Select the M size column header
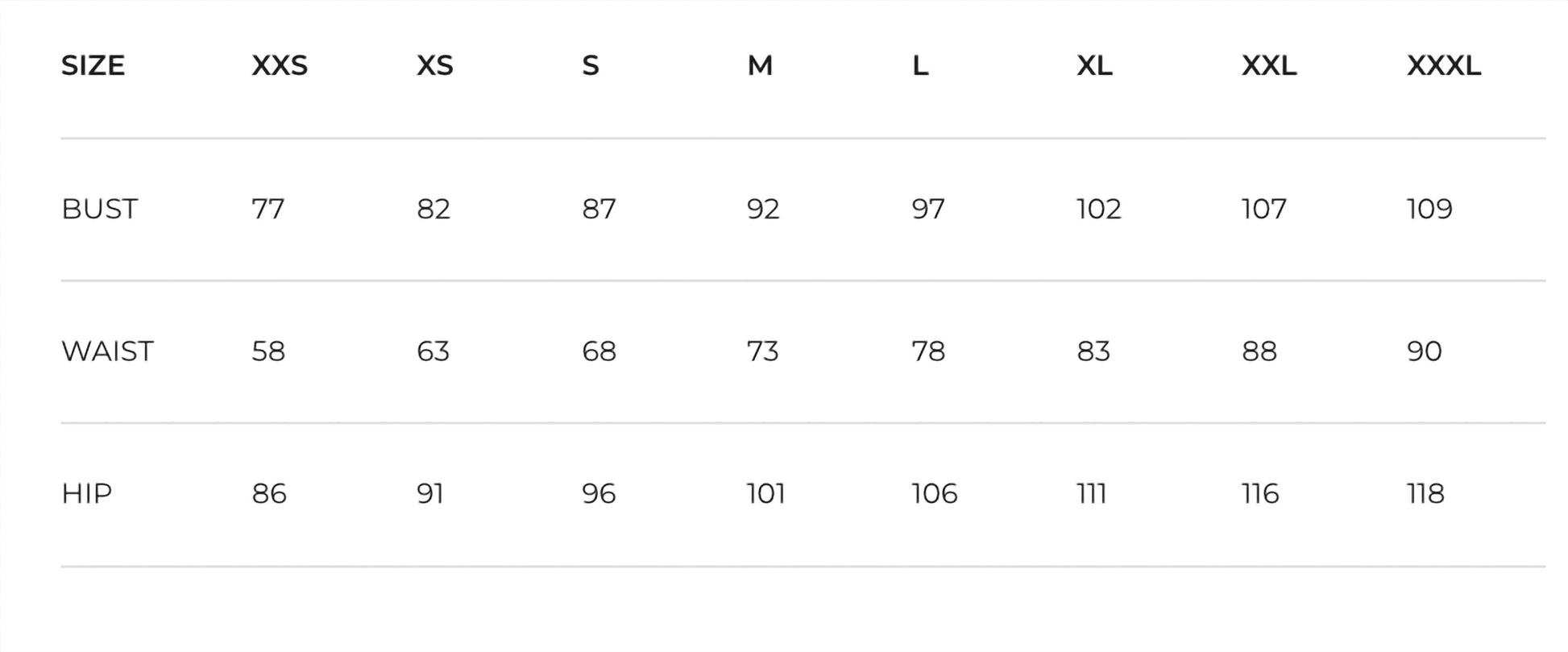Viewport: 1568px width, 652px height. 760,65
